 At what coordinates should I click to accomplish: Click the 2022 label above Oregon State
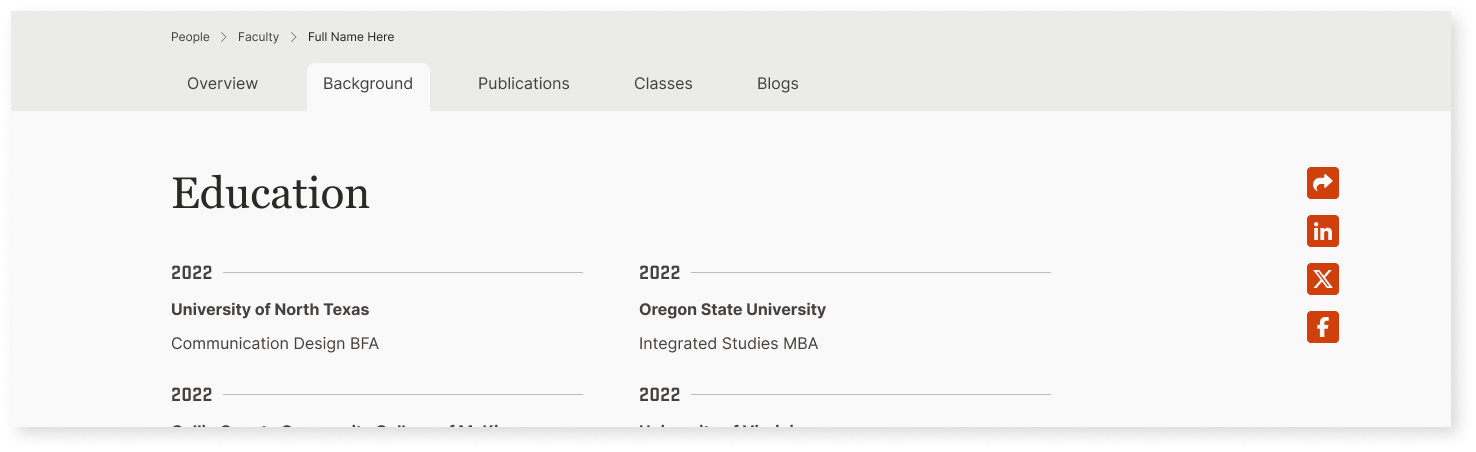(659, 273)
